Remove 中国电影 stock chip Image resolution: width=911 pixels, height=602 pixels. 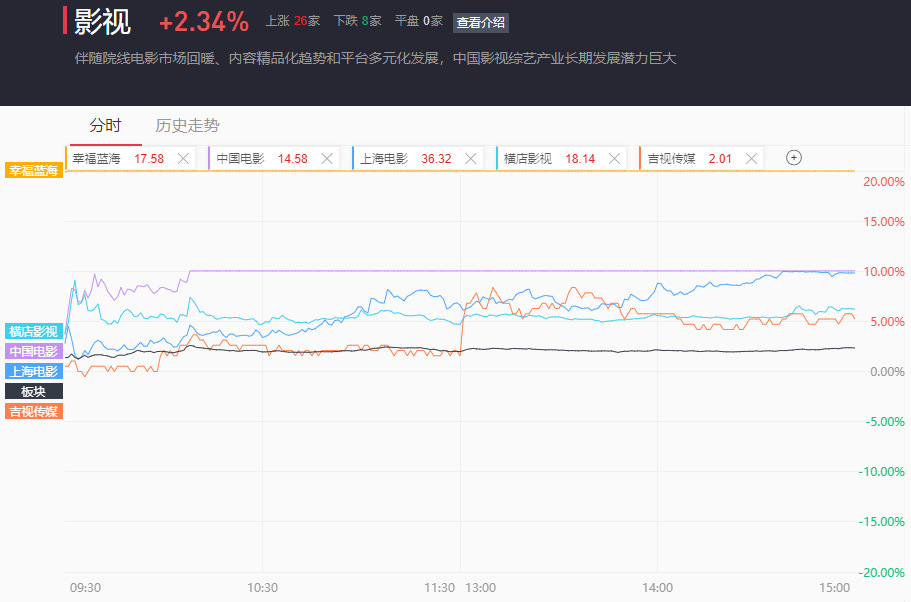click(327, 158)
